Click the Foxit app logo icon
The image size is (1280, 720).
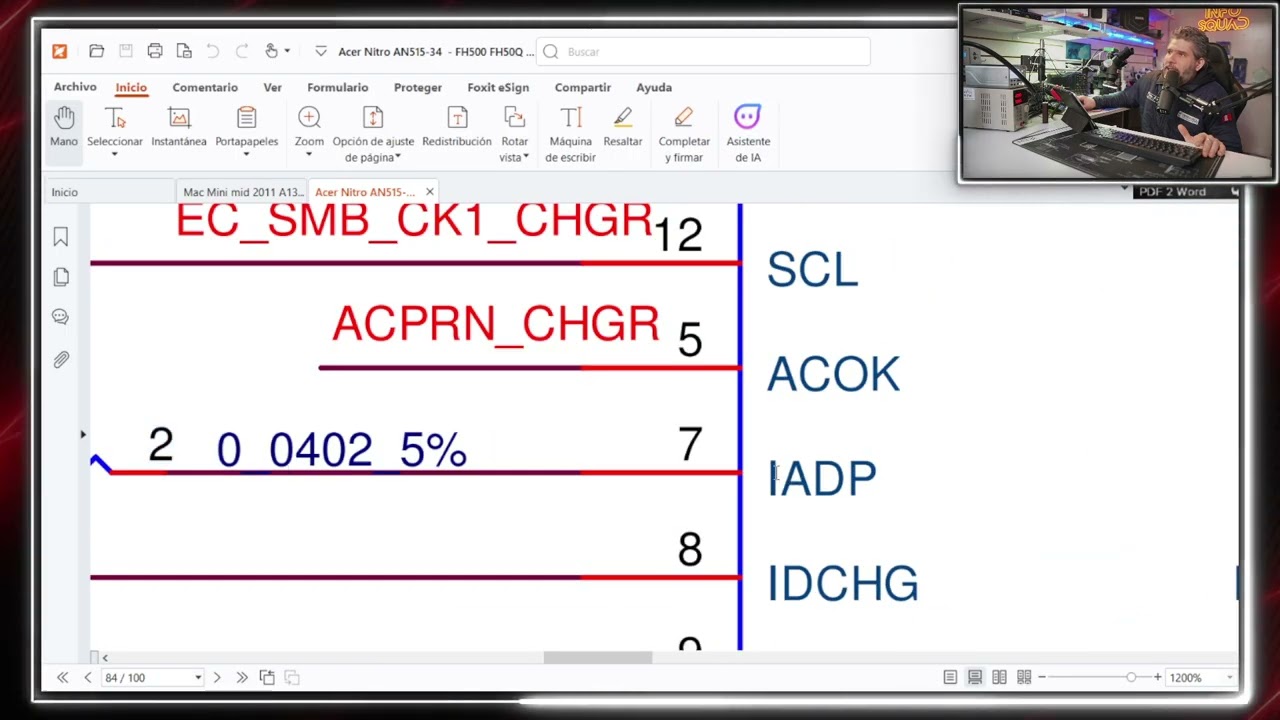pyautogui.click(x=60, y=51)
